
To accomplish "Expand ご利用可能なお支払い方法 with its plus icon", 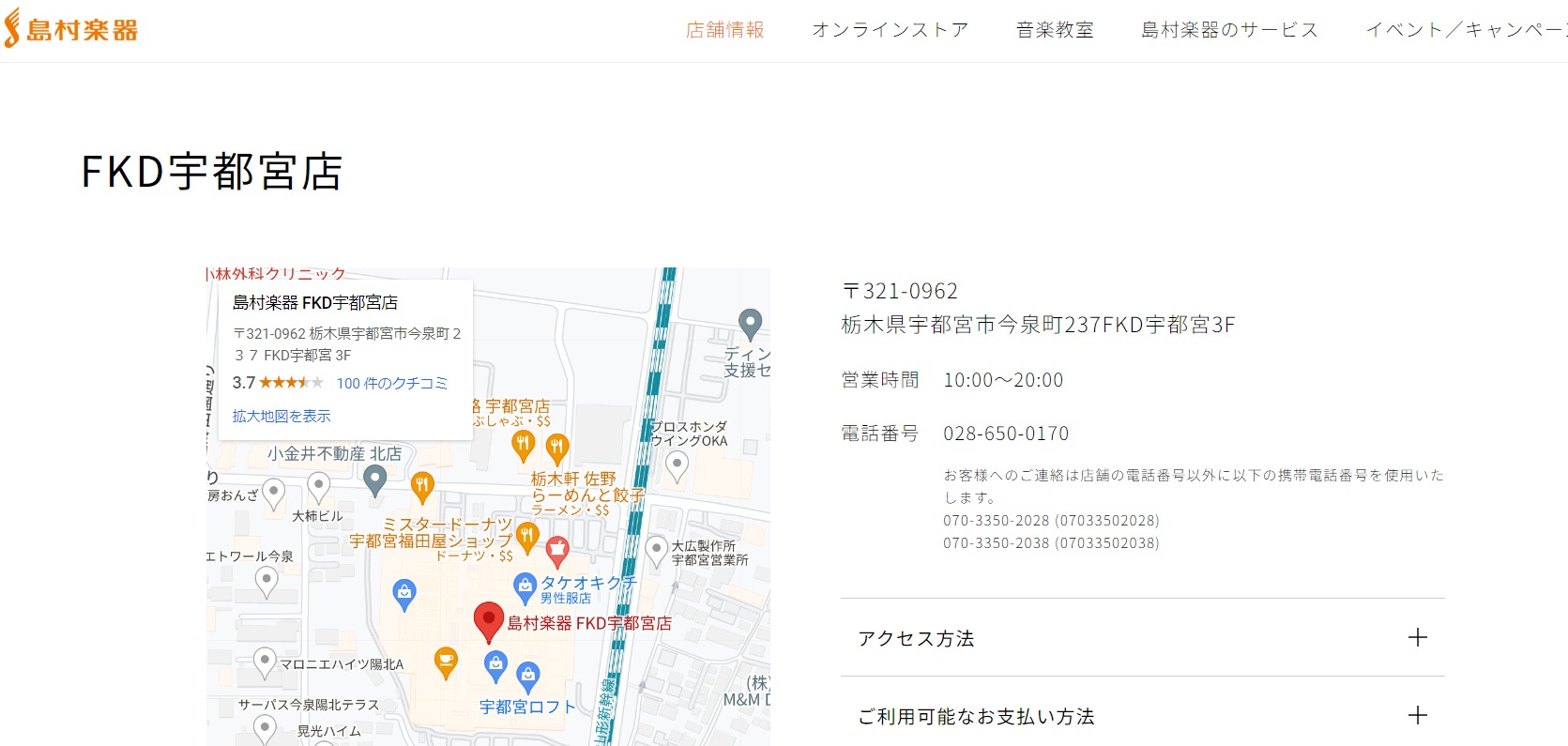I will [x=1418, y=716].
